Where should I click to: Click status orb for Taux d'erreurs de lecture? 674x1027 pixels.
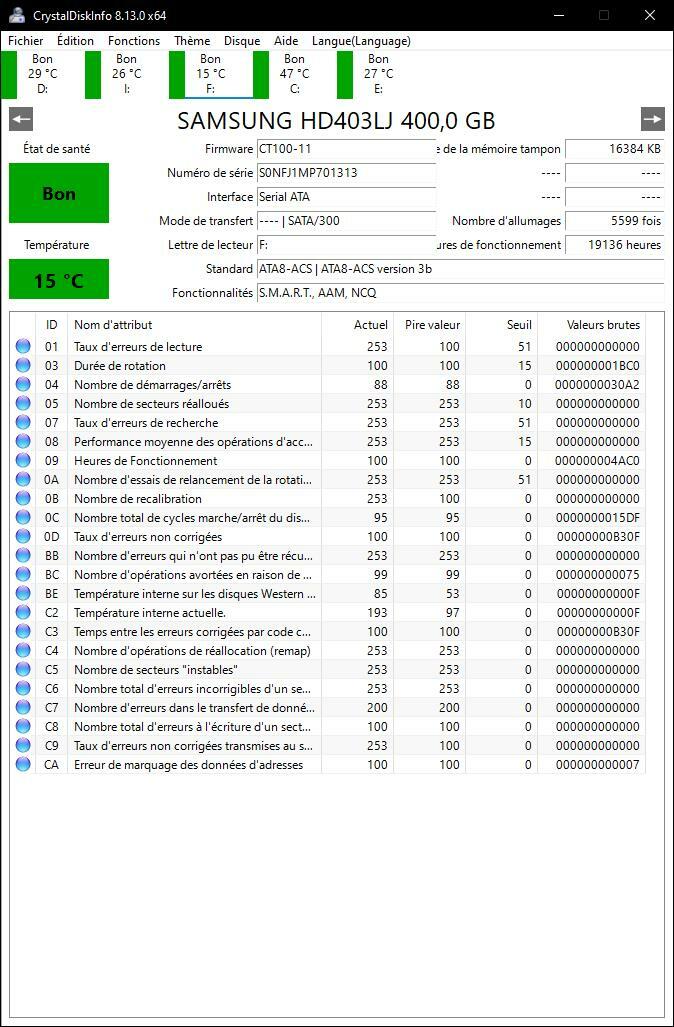(x=23, y=346)
